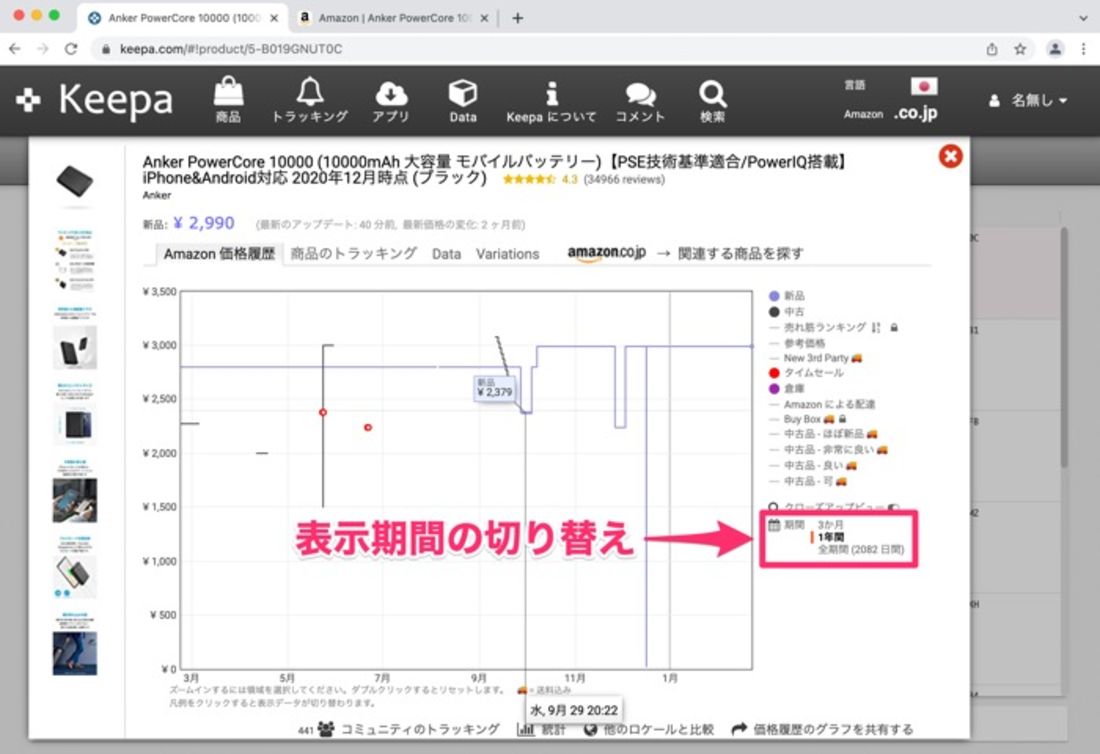Reload the page in browser
Image resolution: width=1100 pixels, height=754 pixels.
71,48
